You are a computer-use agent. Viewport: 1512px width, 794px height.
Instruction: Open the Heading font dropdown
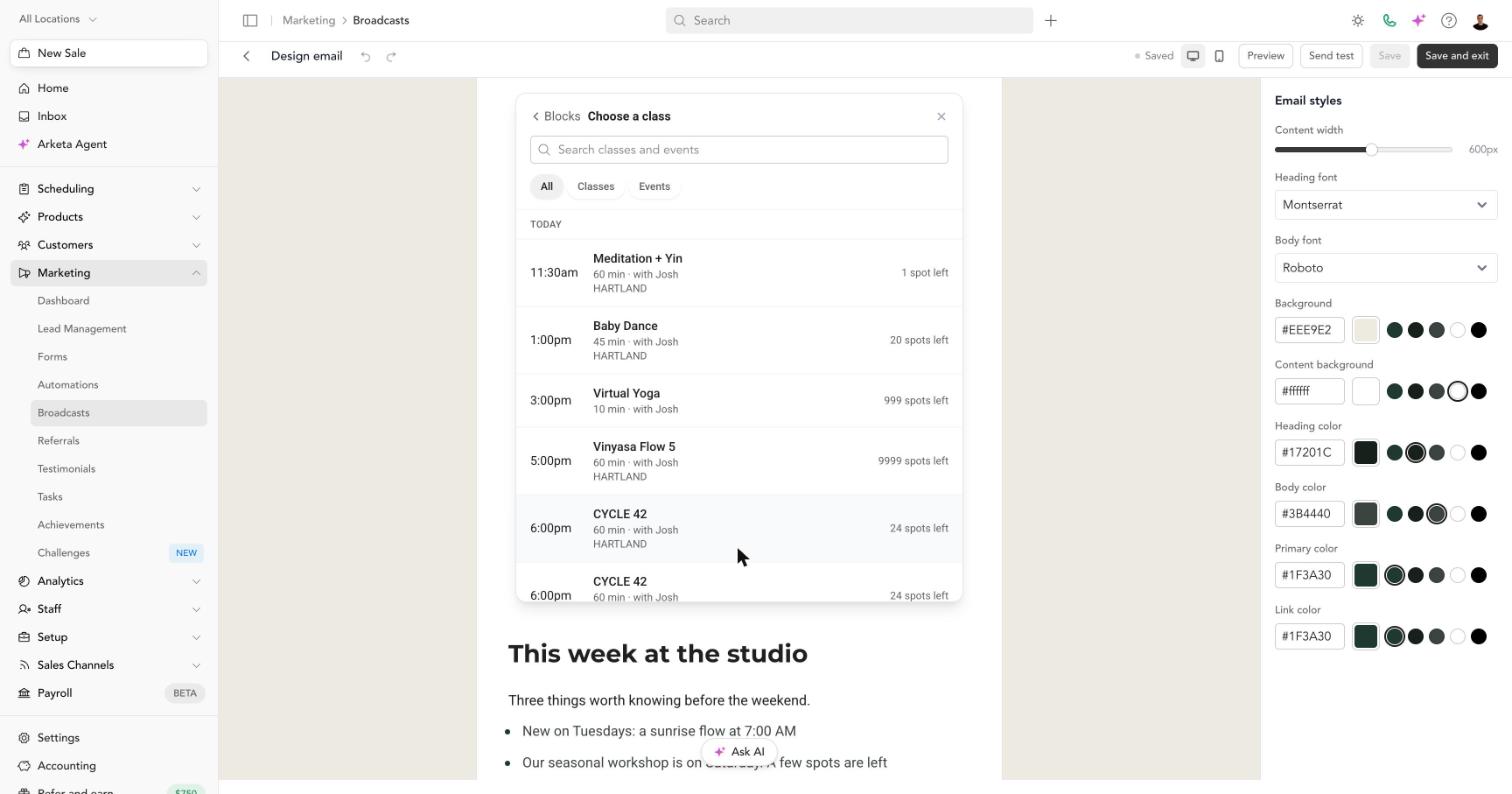pos(1386,205)
